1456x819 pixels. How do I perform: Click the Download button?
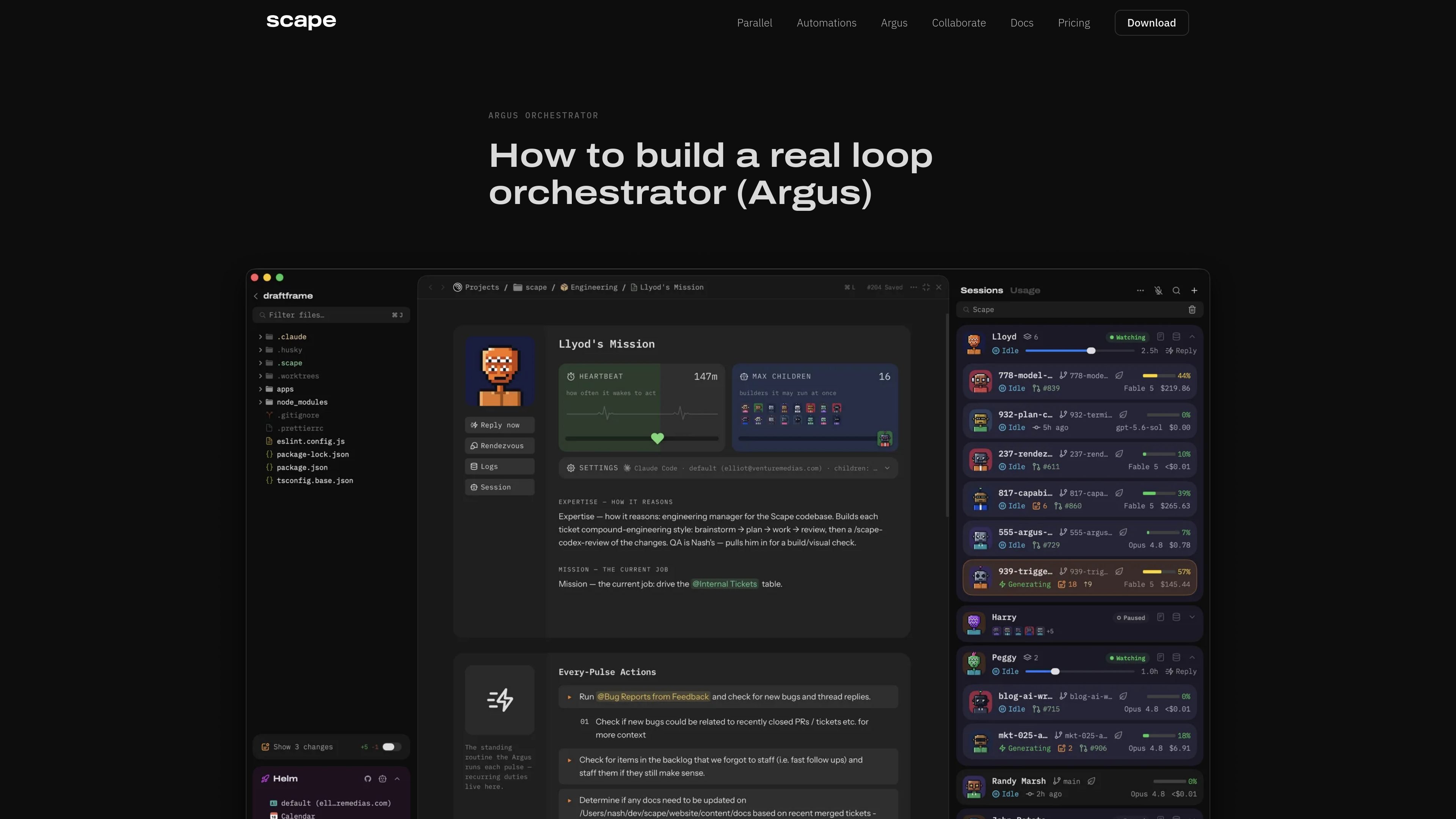[x=1152, y=23]
